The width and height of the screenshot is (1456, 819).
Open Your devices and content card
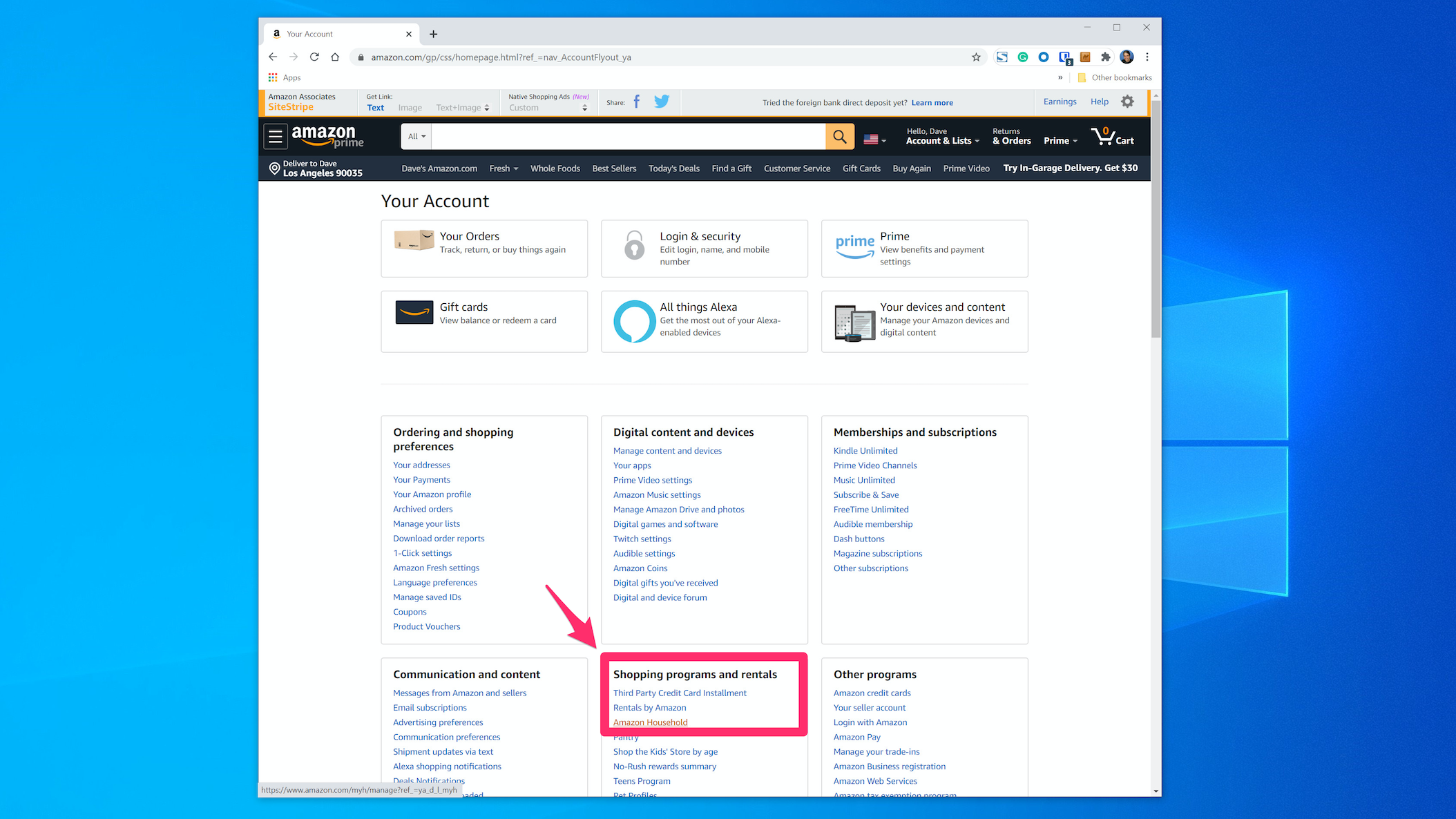coord(924,321)
